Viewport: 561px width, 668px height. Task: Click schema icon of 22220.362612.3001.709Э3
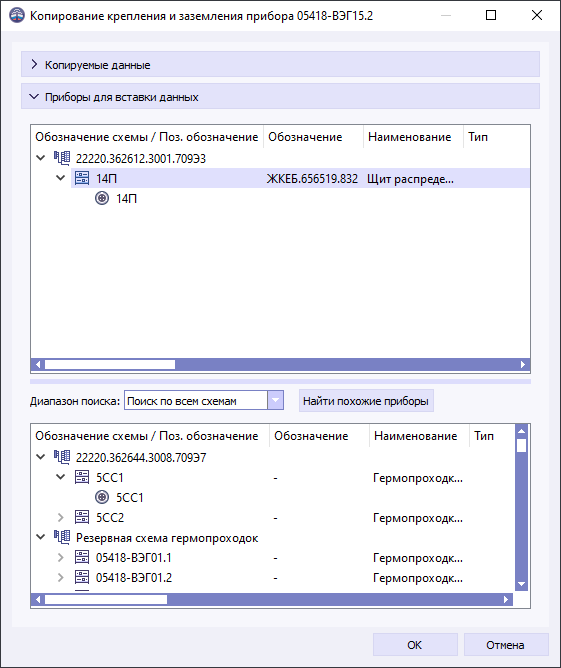coord(62,158)
